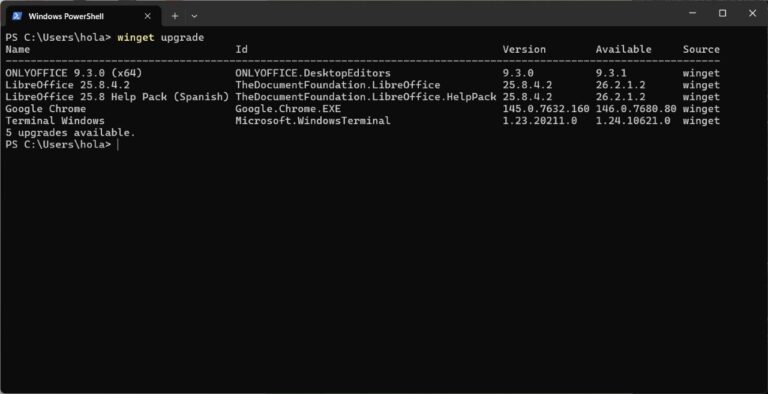The image size is (768, 394).
Task: Close the Windows PowerShell tab
Action: [147, 16]
